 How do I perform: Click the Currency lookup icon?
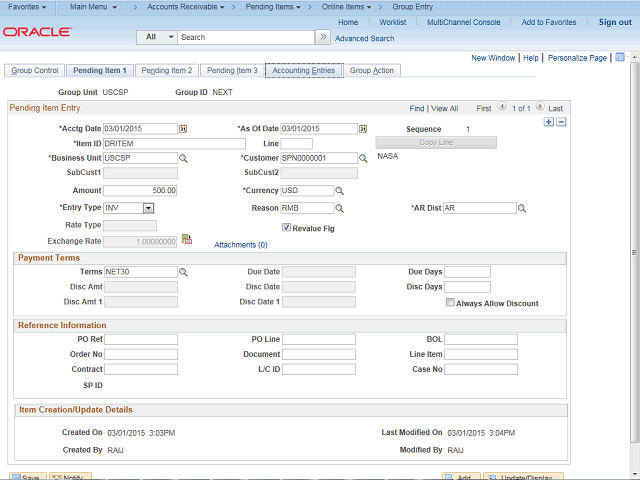tap(339, 190)
